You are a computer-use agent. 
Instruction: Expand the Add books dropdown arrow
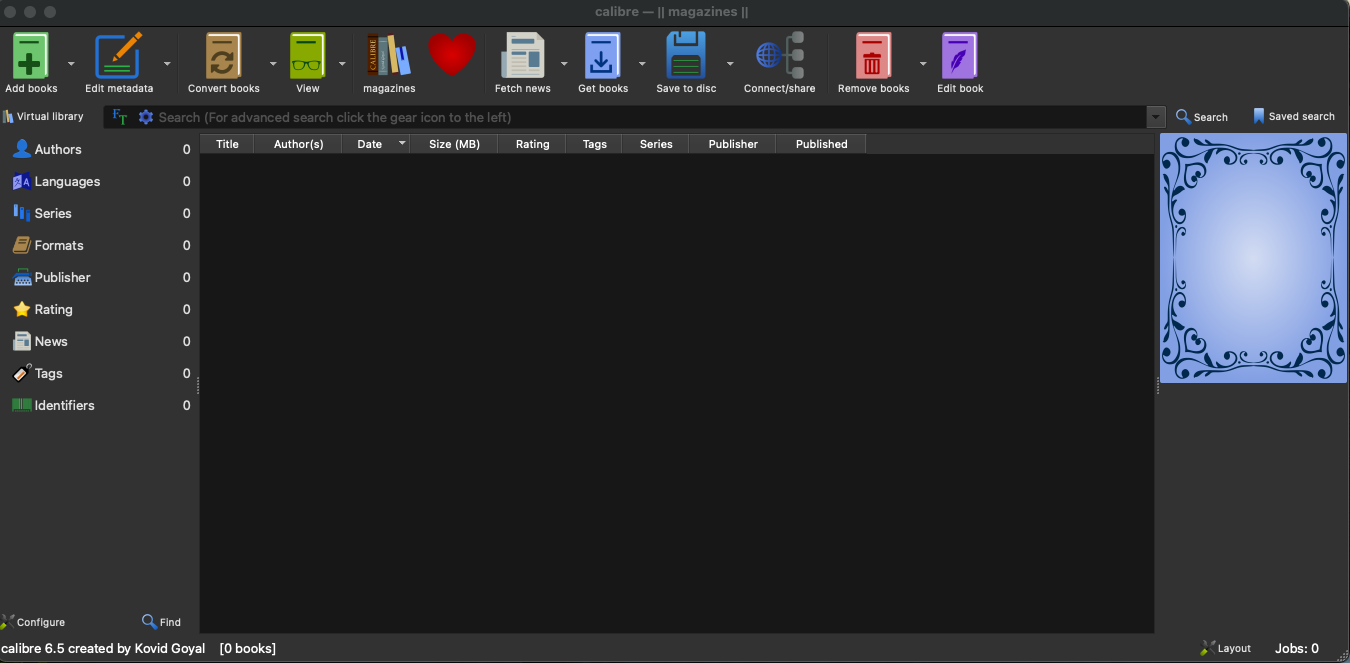pos(71,64)
